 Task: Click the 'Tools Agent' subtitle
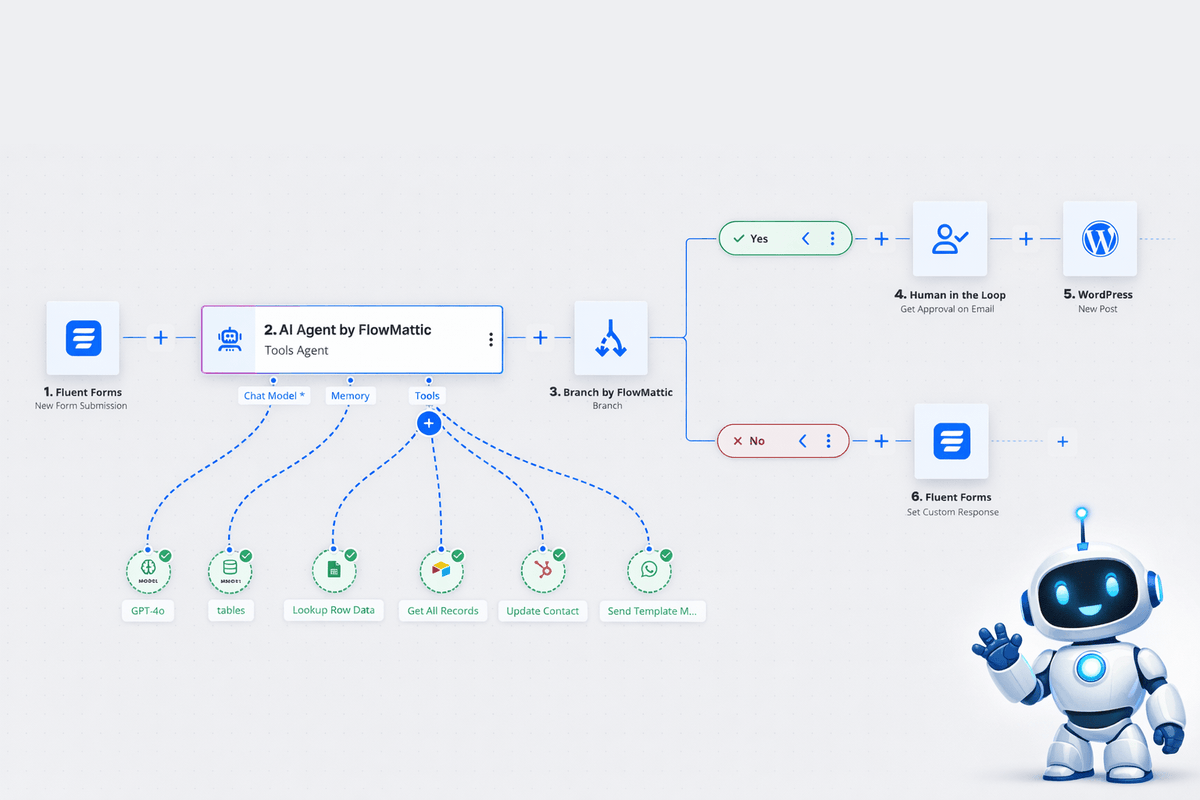[297, 351]
